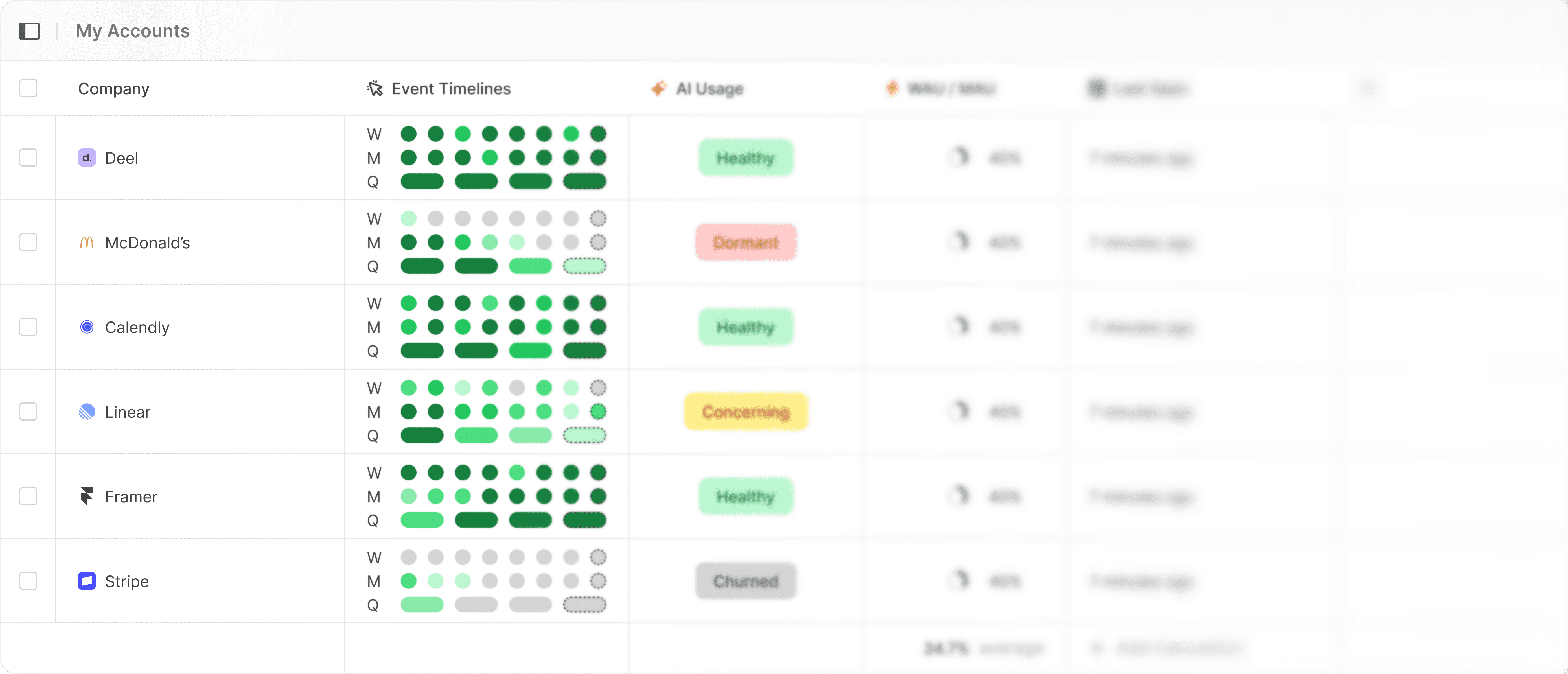Image resolution: width=1568 pixels, height=674 pixels.
Task: Click Stripe's first monthly timeline dot
Action: point(408,581)
